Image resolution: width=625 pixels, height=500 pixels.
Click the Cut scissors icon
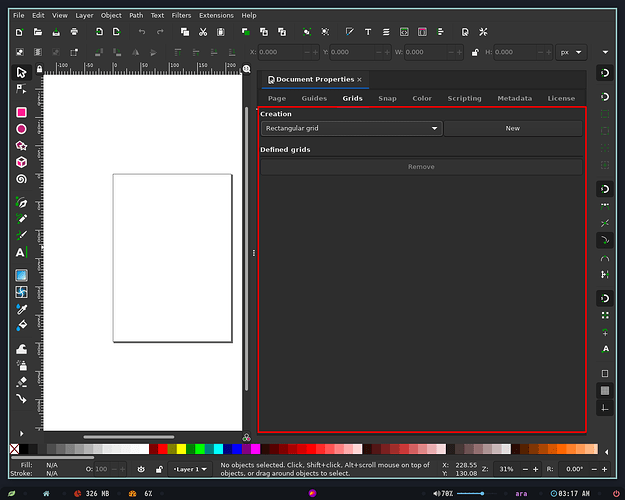coord(203,32)
